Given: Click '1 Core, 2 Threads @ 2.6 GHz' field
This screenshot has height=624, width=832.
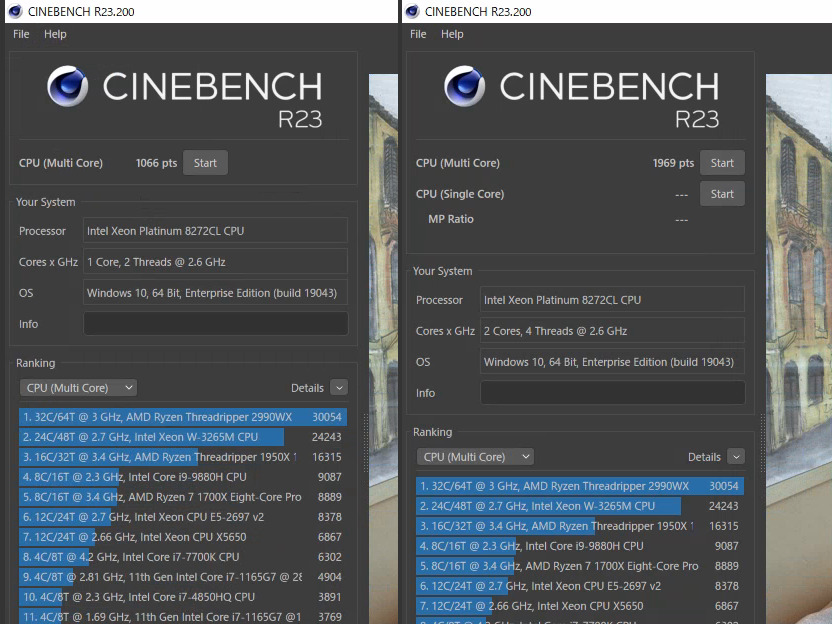Looking at the screenshot, I should click(215, 262).
